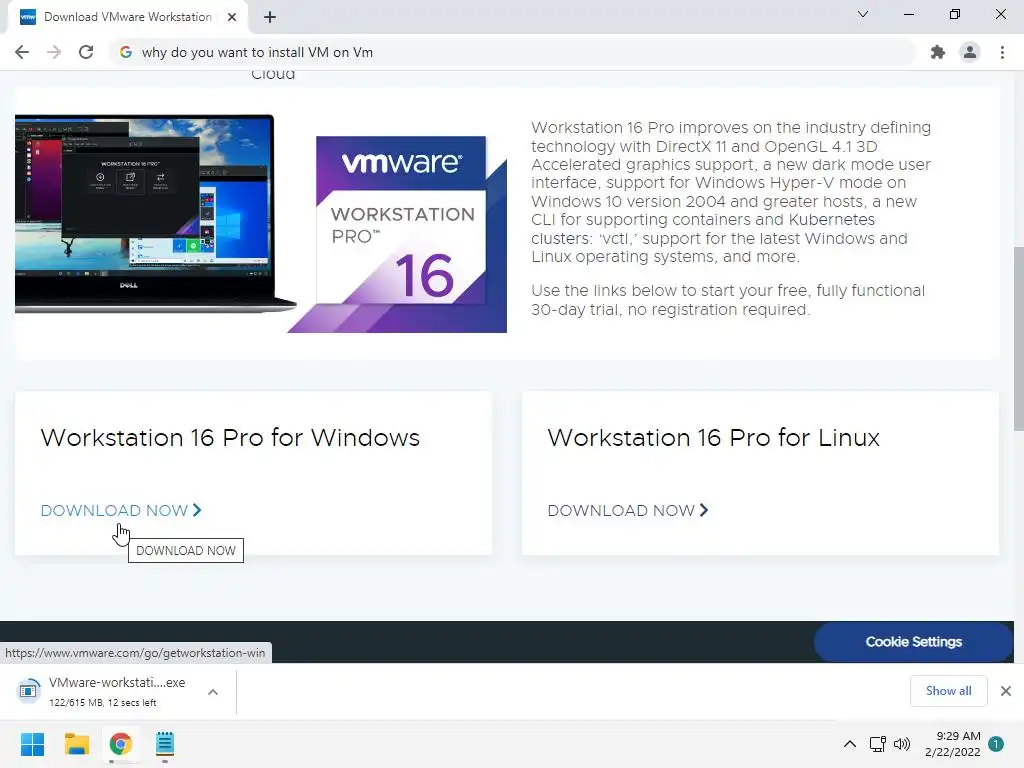This screenshot has height=768, width=1024.
Task: Open the clock and date flyout
Action: 952,744
